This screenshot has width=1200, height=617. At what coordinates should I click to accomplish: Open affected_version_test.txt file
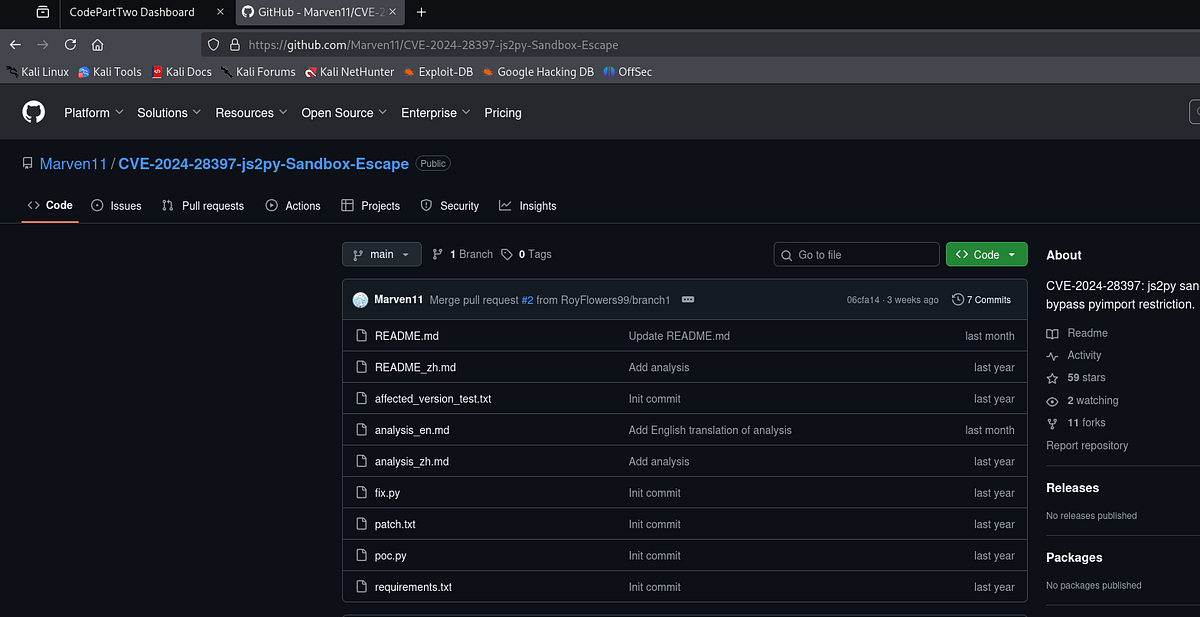(433, 398)
